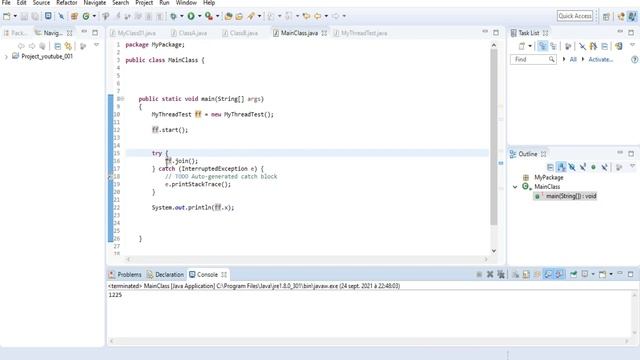The width and height of the screenshot is (640, 360).
Task: Open the Navigator view menu triangle
Action: [x=96, y=45]
